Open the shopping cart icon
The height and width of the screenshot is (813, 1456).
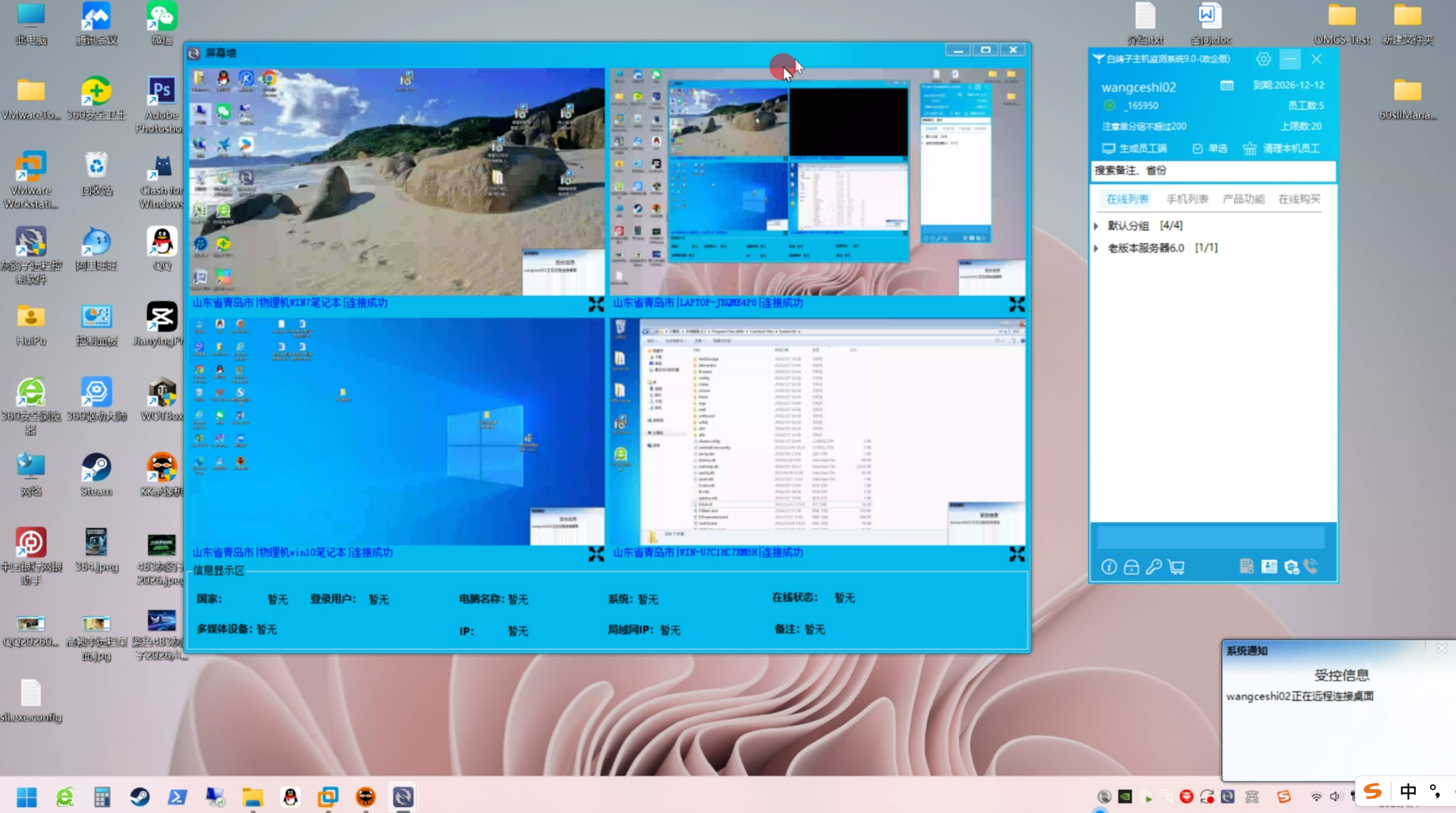[x=1176, y=567]
